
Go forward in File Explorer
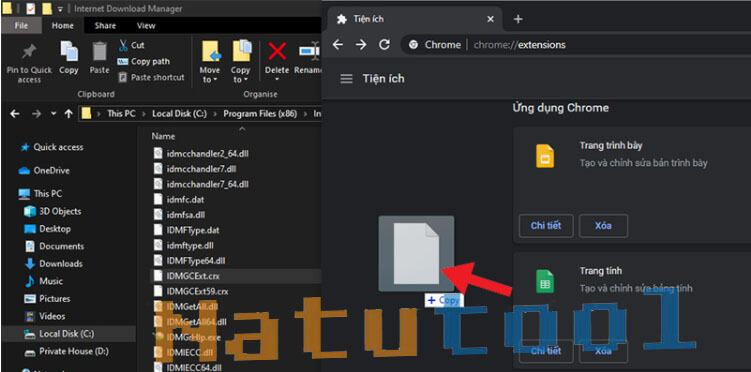click(x=36, y=114)
